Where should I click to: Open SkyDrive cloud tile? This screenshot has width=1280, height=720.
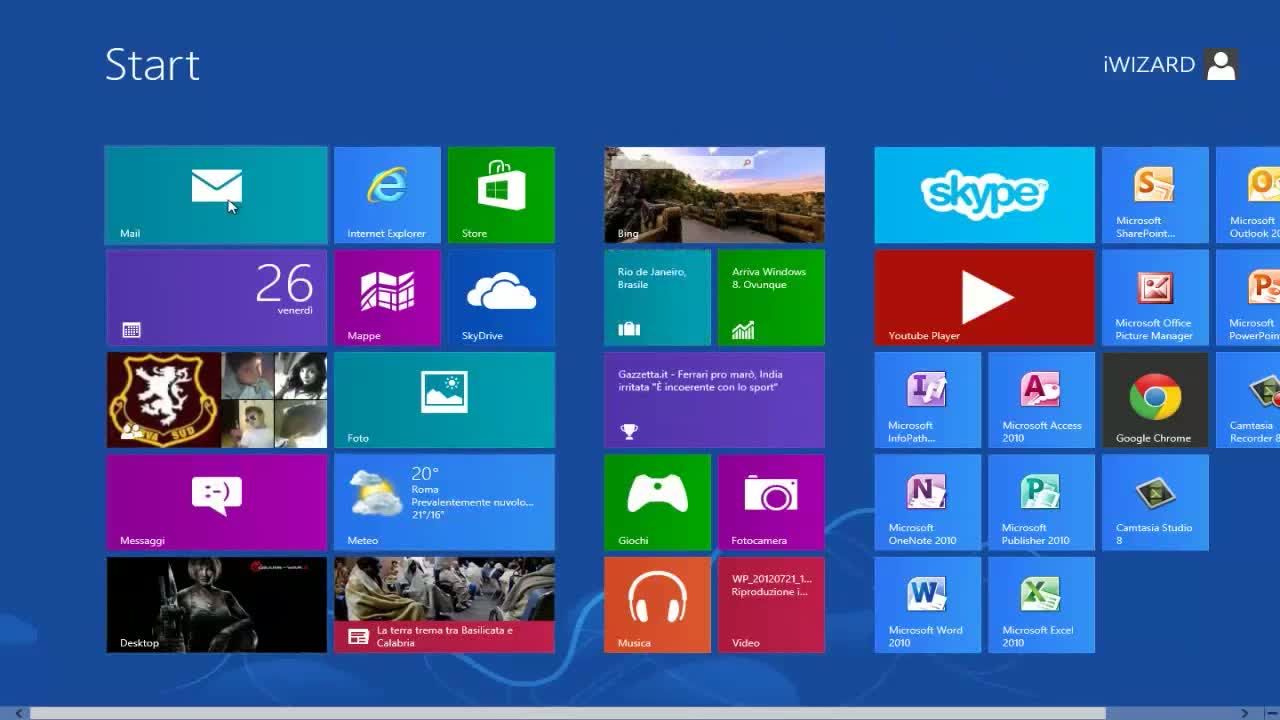pyautogui.click(x=501, y=297)
